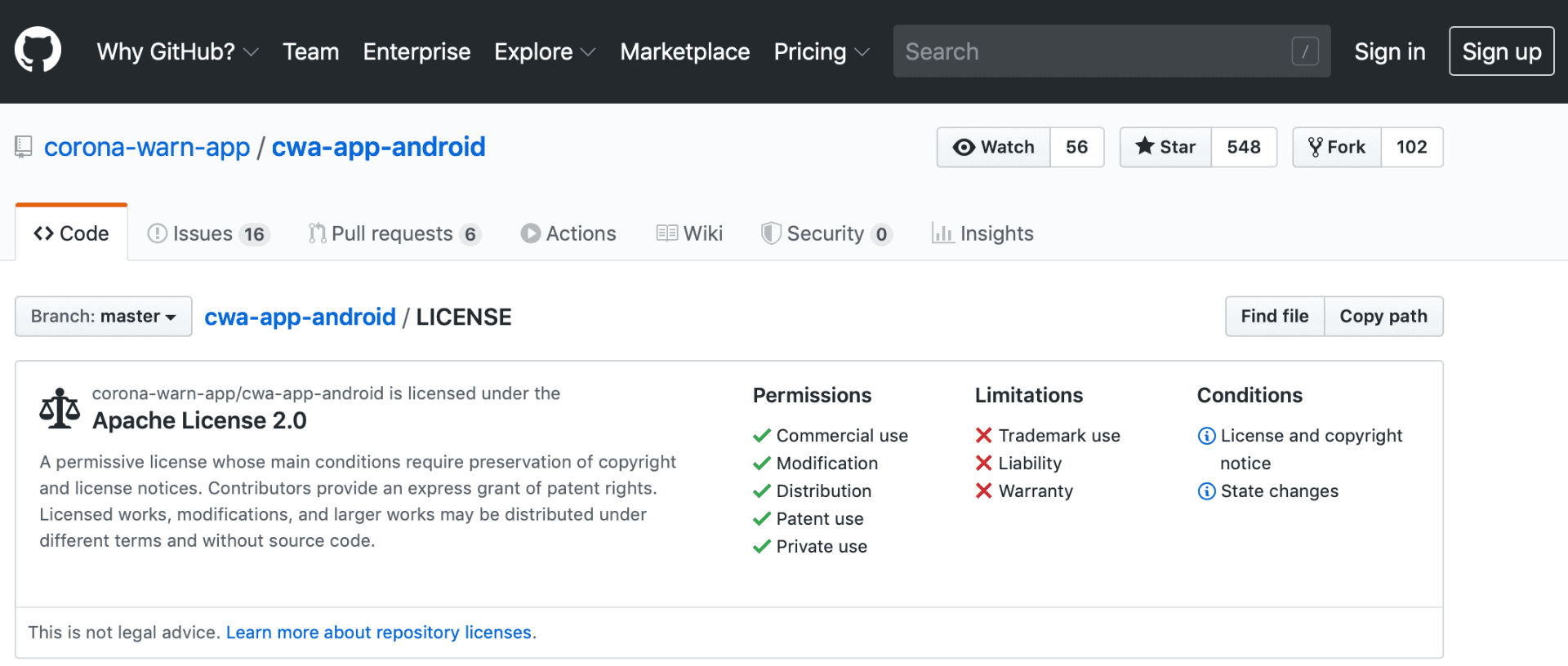Click the LICENSE file name in breadcrumb
Image resolution: width=1568 pixels, height=666 pixels.
[464, 317]
